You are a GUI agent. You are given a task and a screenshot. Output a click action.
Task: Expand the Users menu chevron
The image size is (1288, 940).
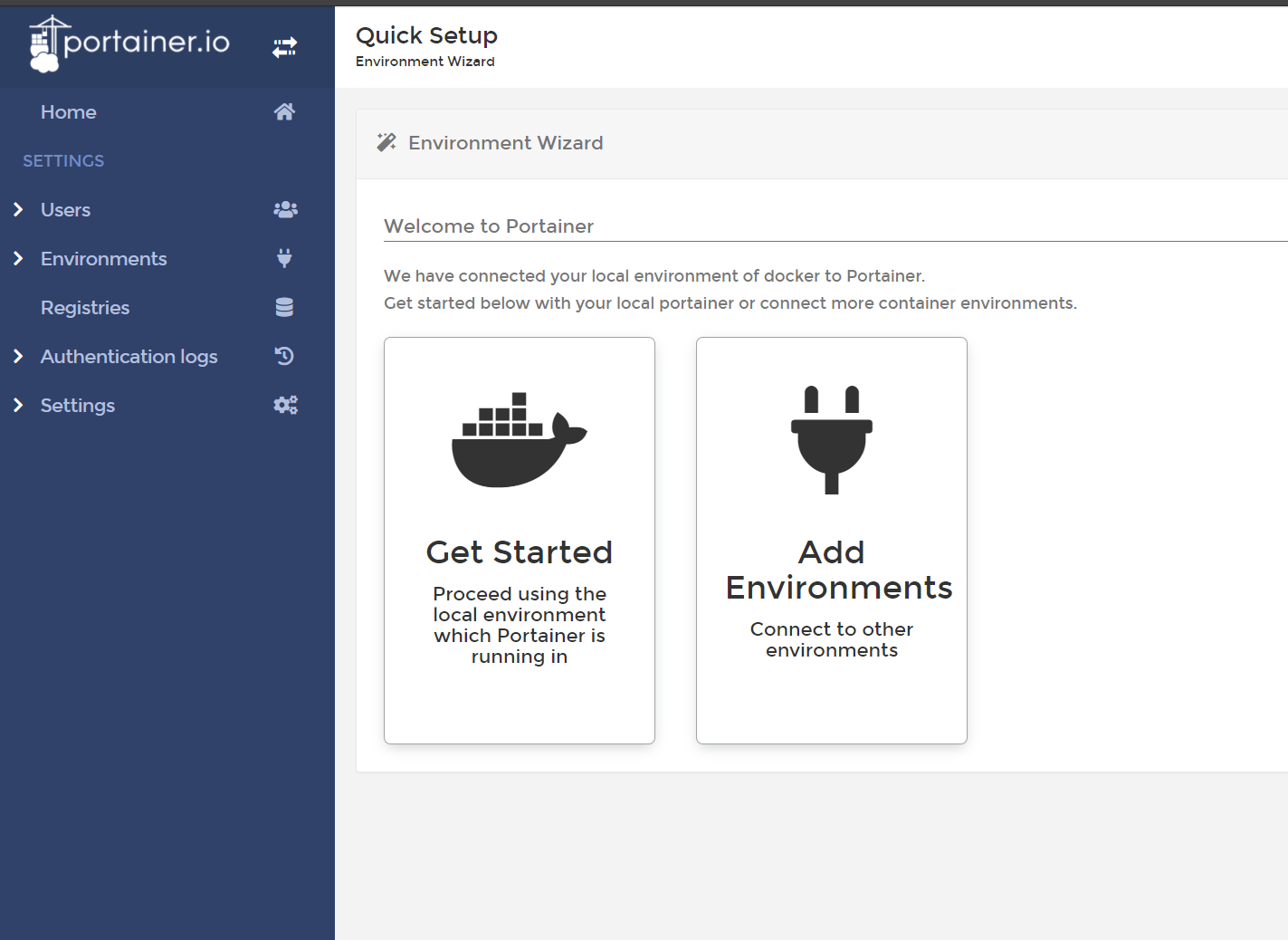click(x=18, y=209)
